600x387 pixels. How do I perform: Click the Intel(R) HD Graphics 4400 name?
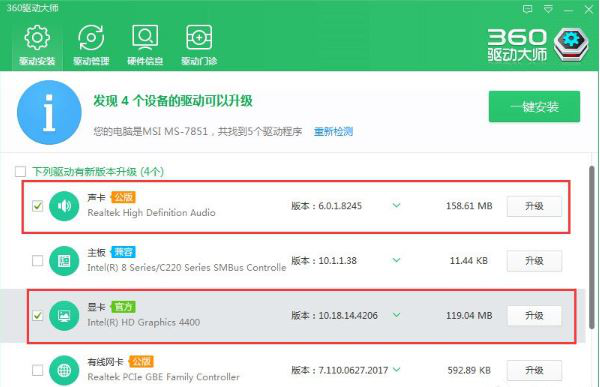[x=143, y=322]
